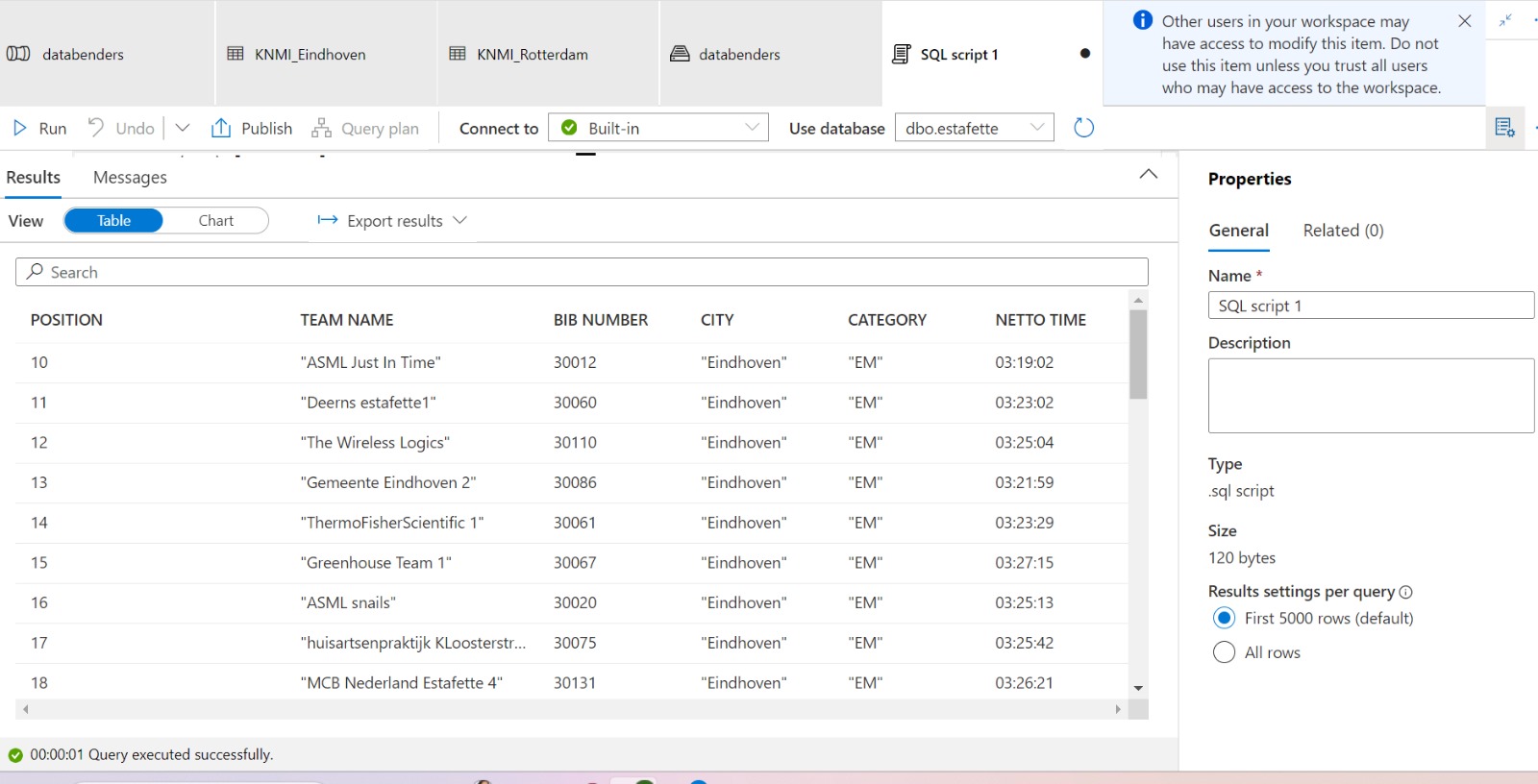This screenshot has height=784, width=1538.
Task: Run the SQL script
Action: pyautogui.click(x=39, y=128)
